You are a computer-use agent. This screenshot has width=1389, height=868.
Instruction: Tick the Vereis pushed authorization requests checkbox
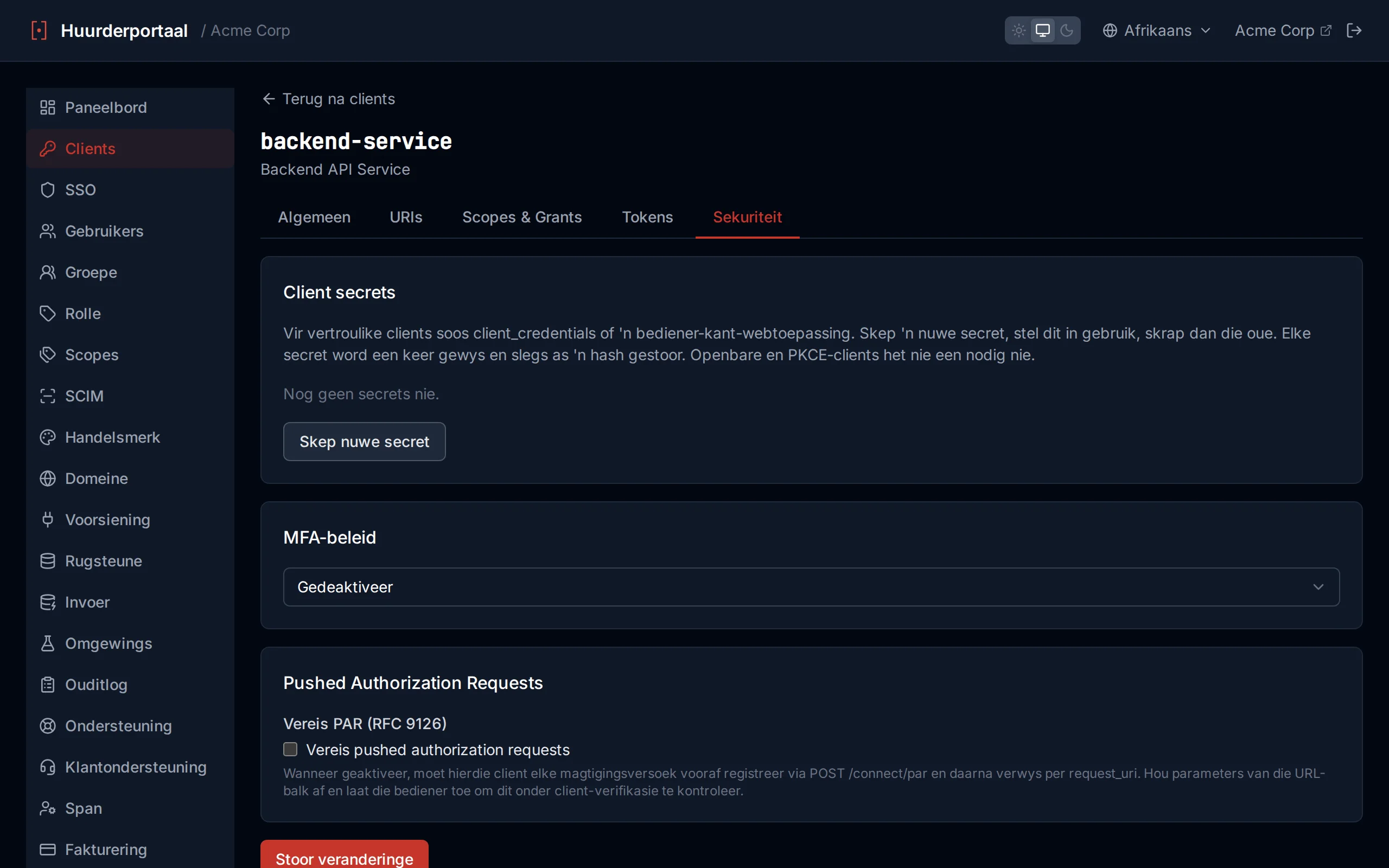coord(290,749)
